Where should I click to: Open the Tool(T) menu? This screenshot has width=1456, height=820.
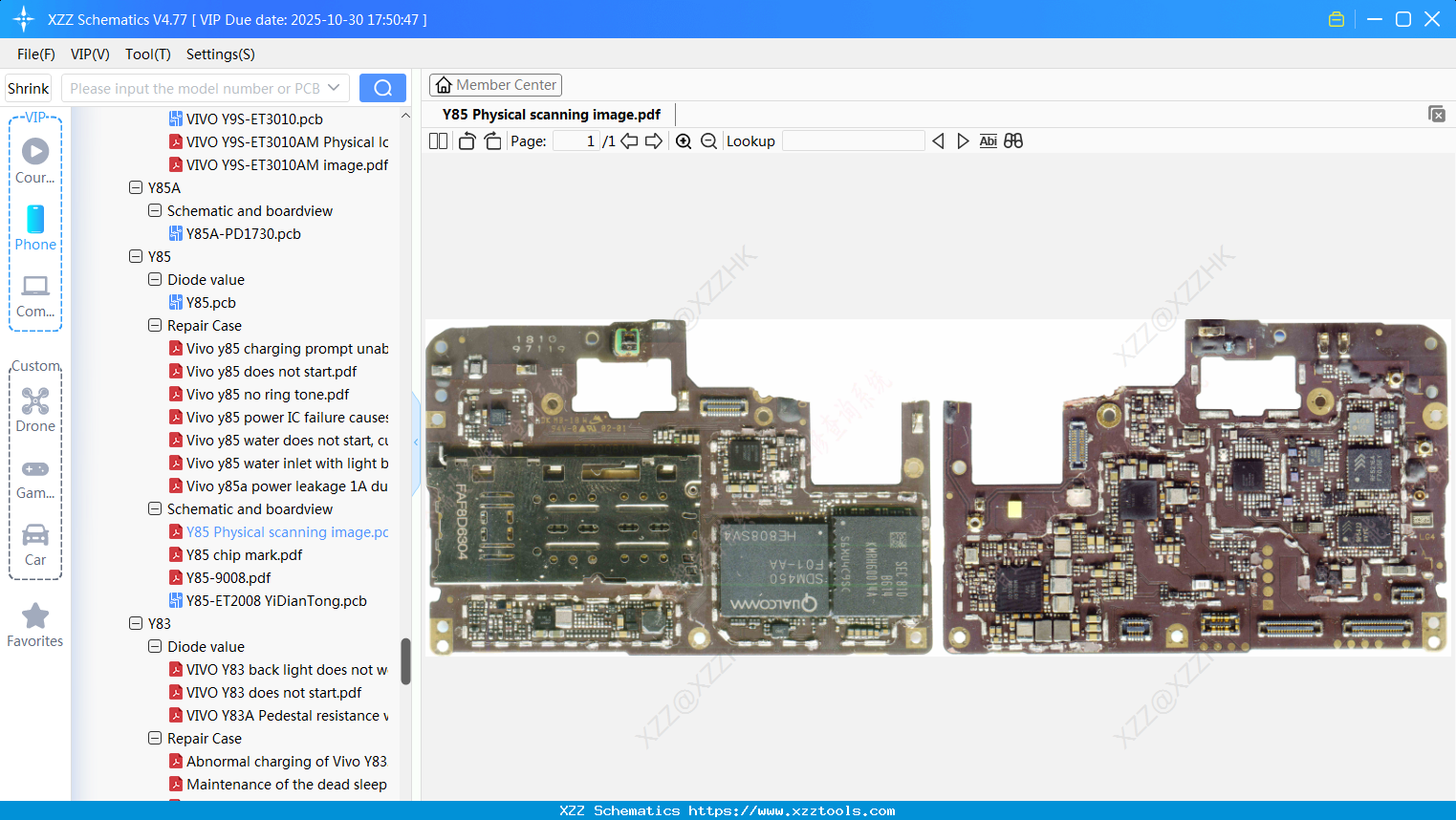pyautogui.click(x=147, y=54)
